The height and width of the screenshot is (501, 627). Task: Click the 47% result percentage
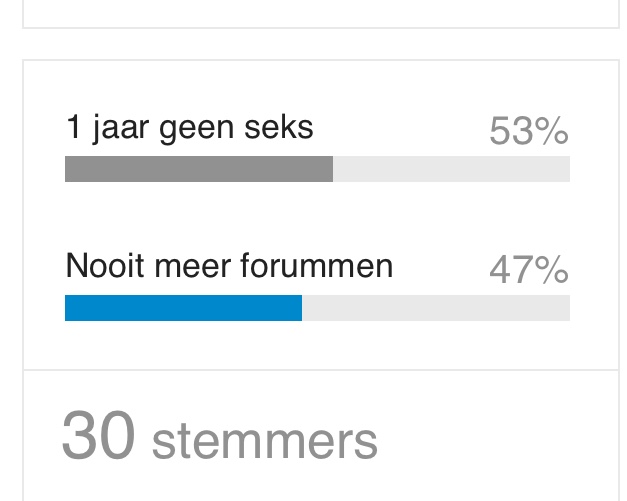coord(529,269)
